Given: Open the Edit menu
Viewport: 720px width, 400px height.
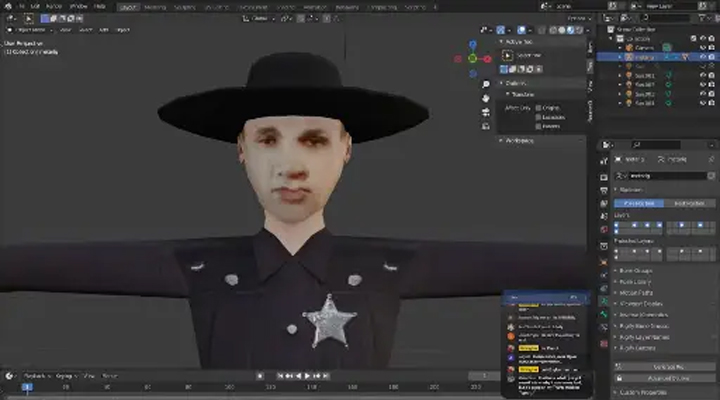Looking at the screenshot, I should 35,6.
